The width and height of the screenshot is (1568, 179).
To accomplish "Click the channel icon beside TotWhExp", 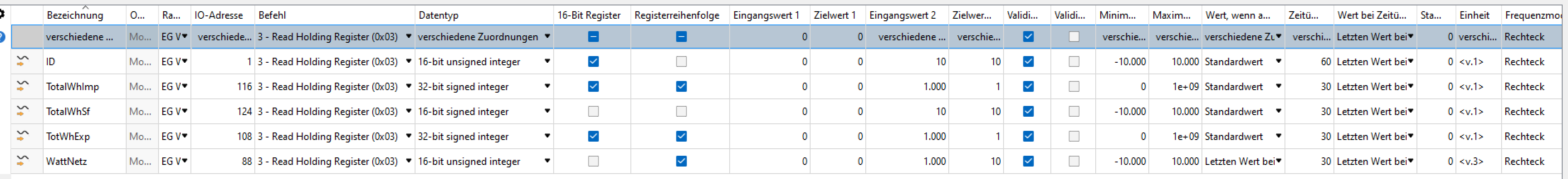I will coord(22,136).
